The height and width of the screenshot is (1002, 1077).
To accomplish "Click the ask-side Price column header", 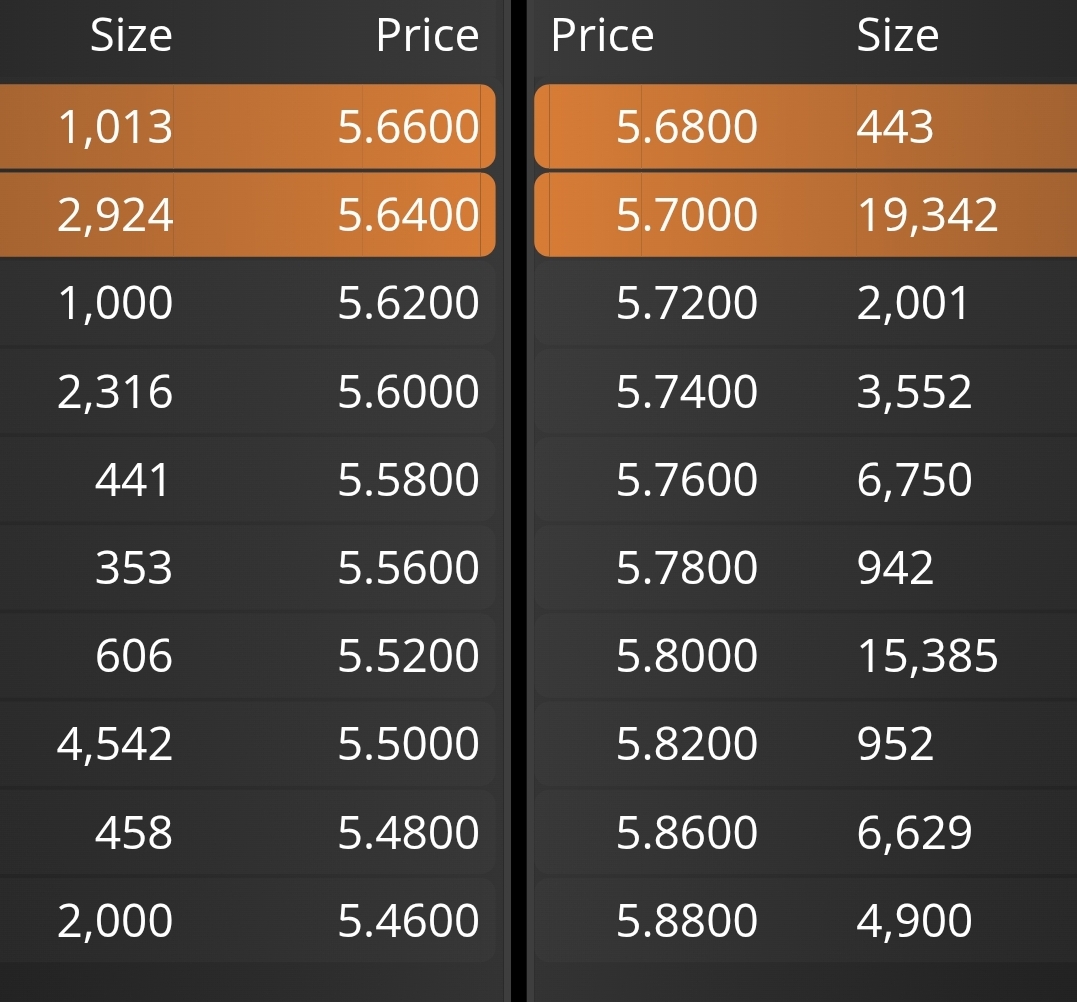I will (x=602, y=35).
